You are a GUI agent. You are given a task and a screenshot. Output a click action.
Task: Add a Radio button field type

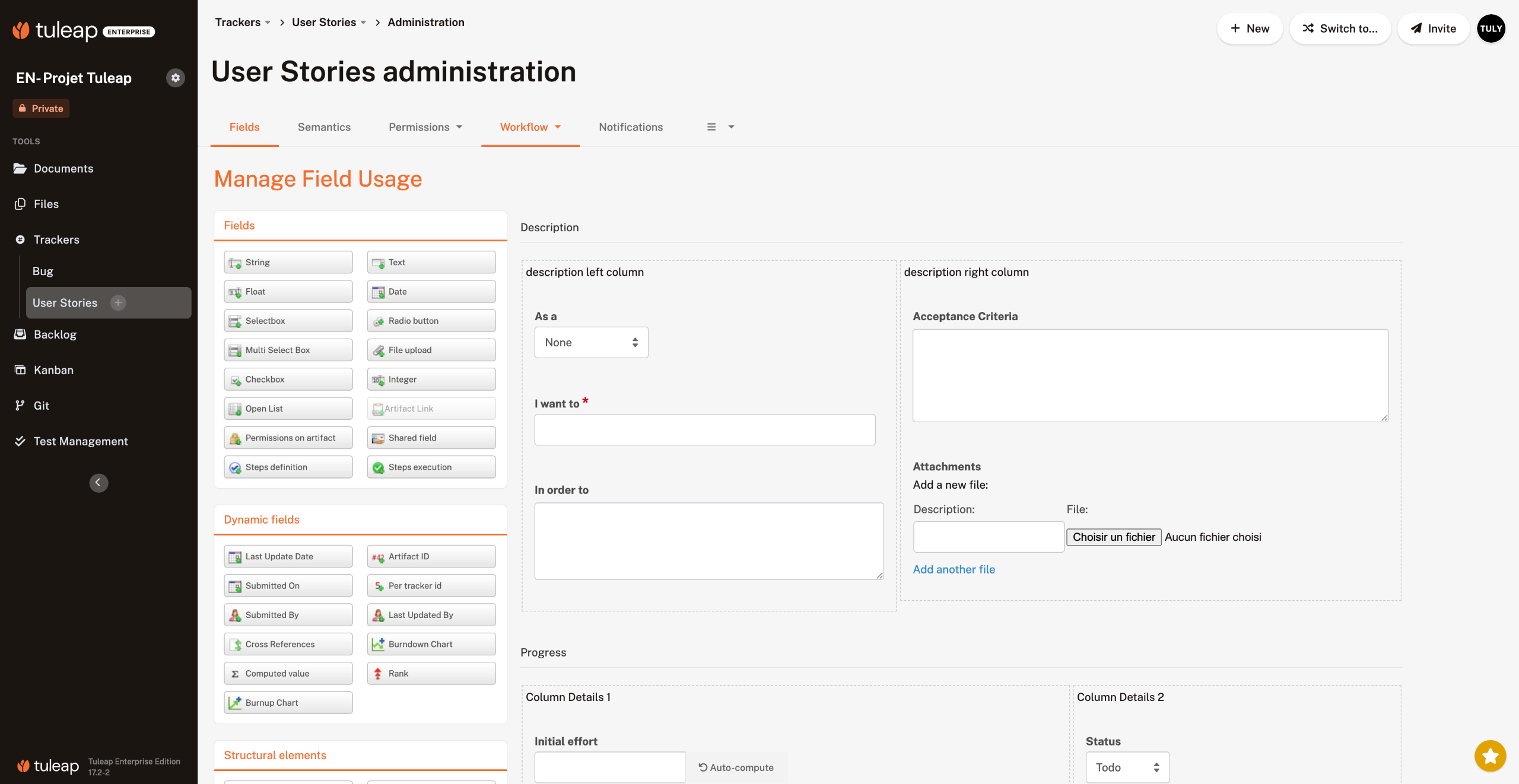(431, 321)
